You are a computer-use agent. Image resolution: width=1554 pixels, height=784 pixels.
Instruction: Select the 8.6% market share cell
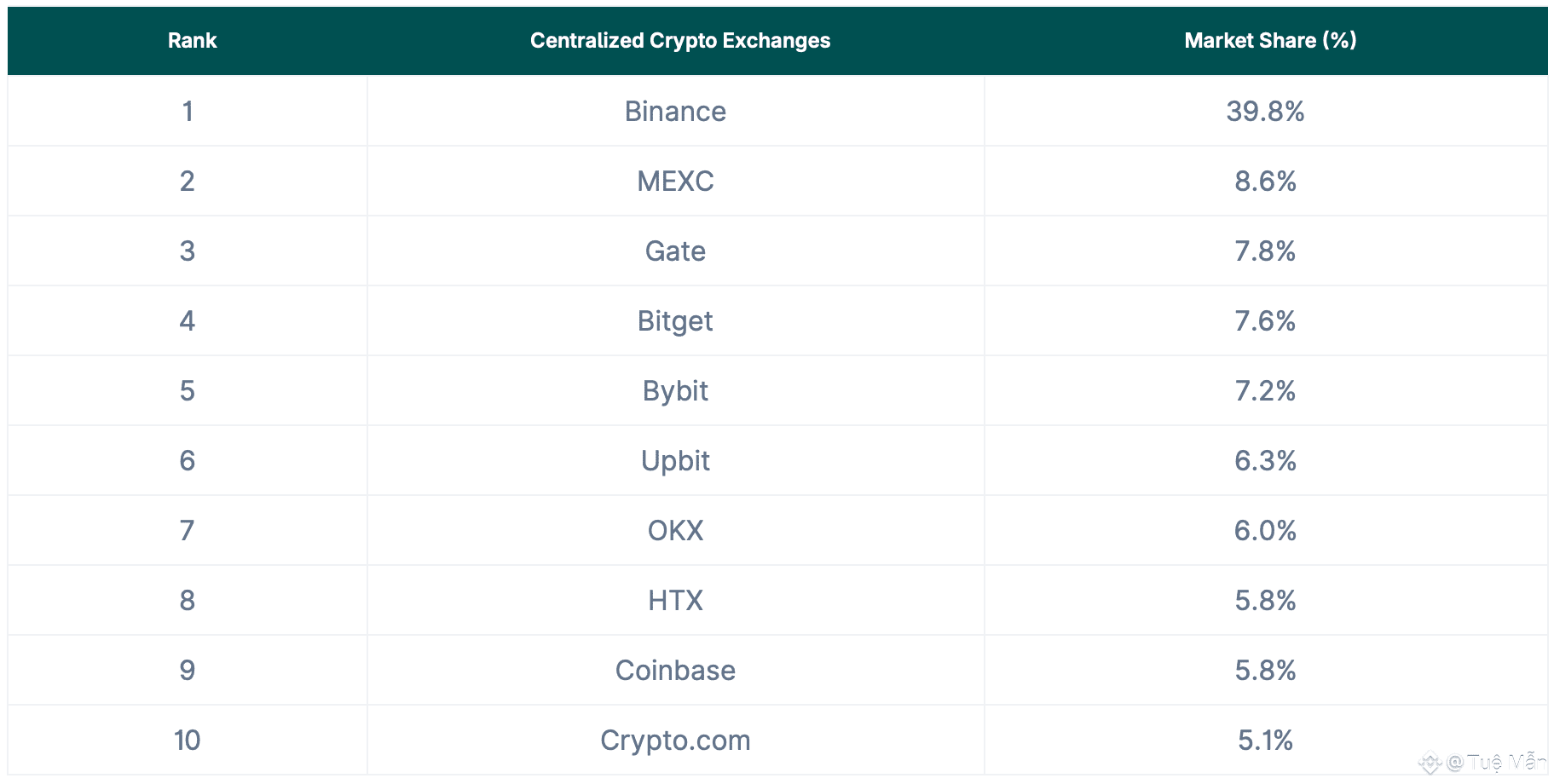[x=1265, y=182]
